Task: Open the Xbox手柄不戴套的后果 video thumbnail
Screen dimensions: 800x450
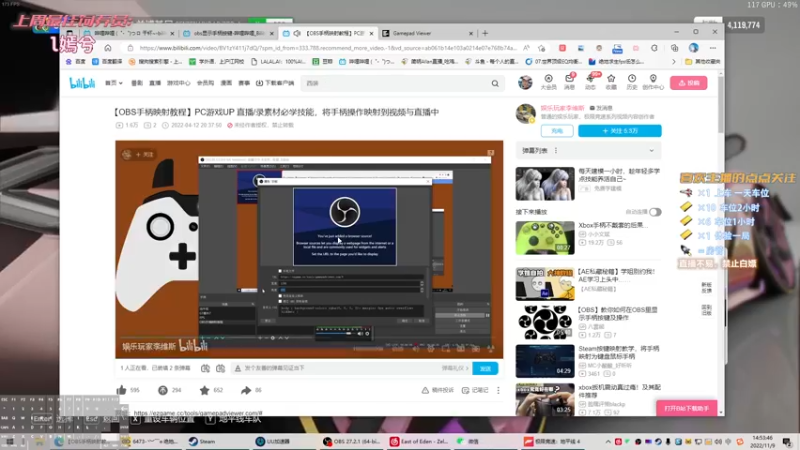Action: coord(544,237)
